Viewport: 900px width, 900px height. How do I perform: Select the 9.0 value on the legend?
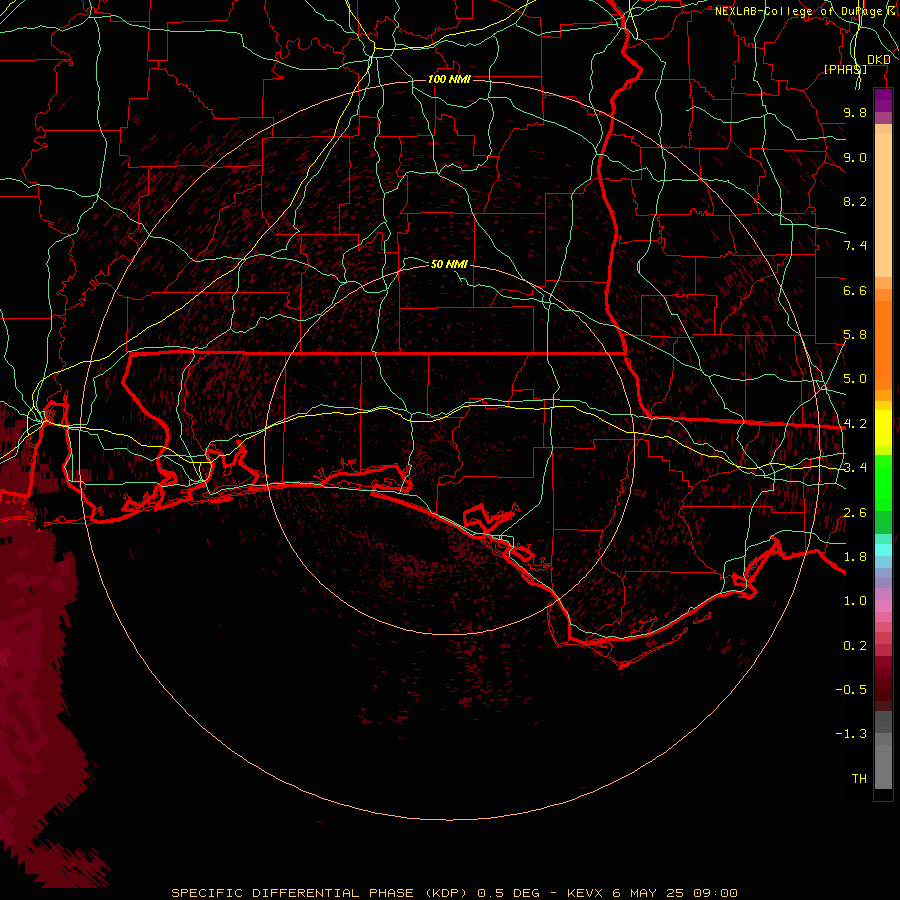pos(855,157)
